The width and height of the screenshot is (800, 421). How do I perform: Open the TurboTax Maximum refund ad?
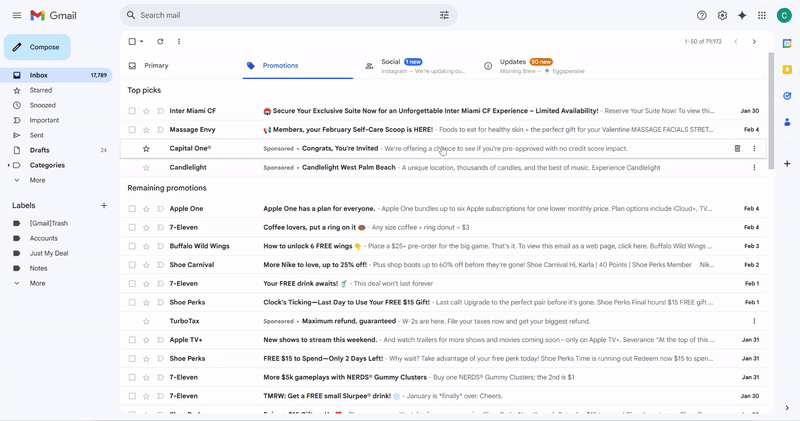click(x=443, y=321)
